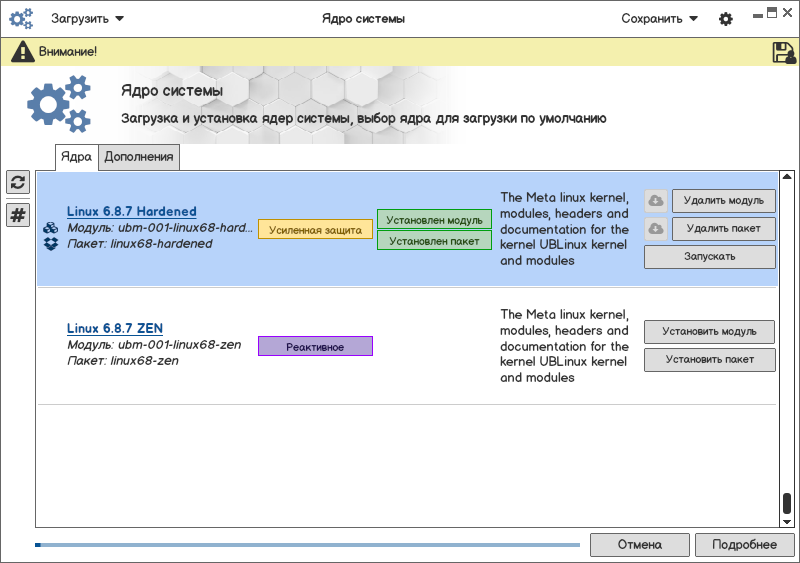Click download cloud icon beside Удалить модуль
The image size is (800, 563).
tap(655, 200)
